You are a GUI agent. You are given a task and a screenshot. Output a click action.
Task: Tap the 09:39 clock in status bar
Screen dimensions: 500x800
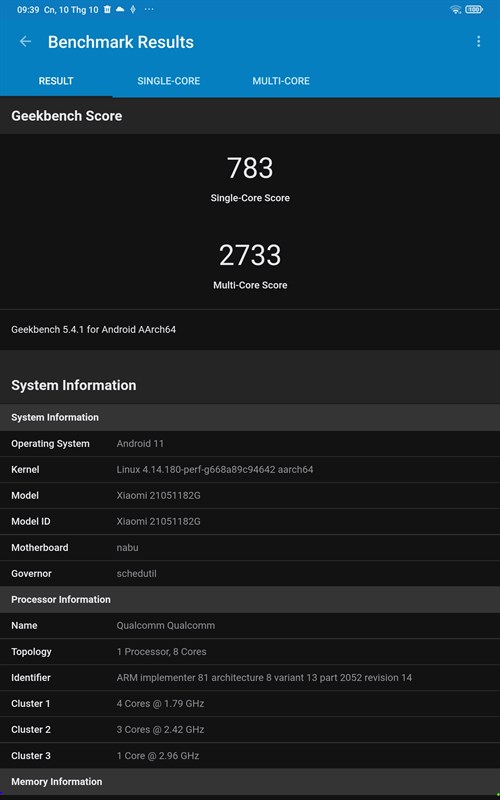(28, 9)
